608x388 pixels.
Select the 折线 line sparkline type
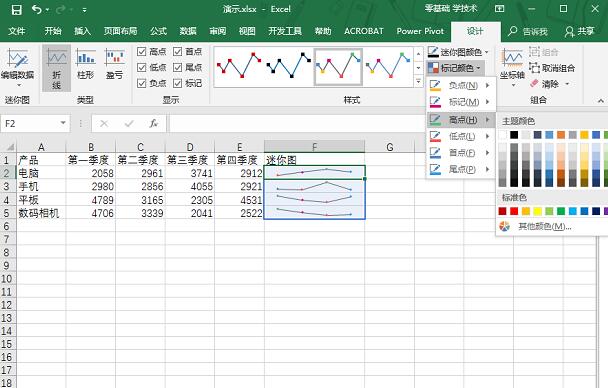tap(57, 68)
